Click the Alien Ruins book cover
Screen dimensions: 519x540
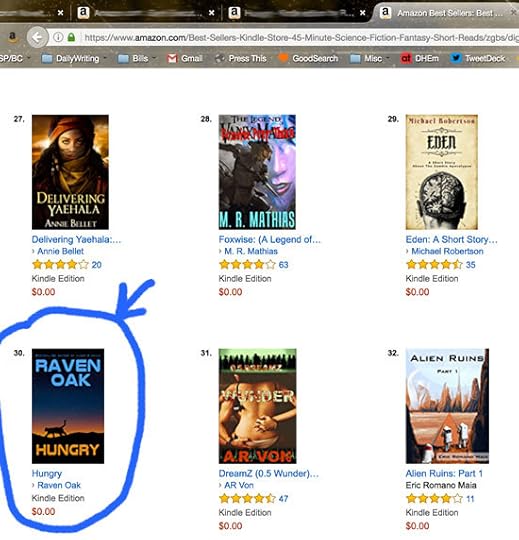coord(447,406)
